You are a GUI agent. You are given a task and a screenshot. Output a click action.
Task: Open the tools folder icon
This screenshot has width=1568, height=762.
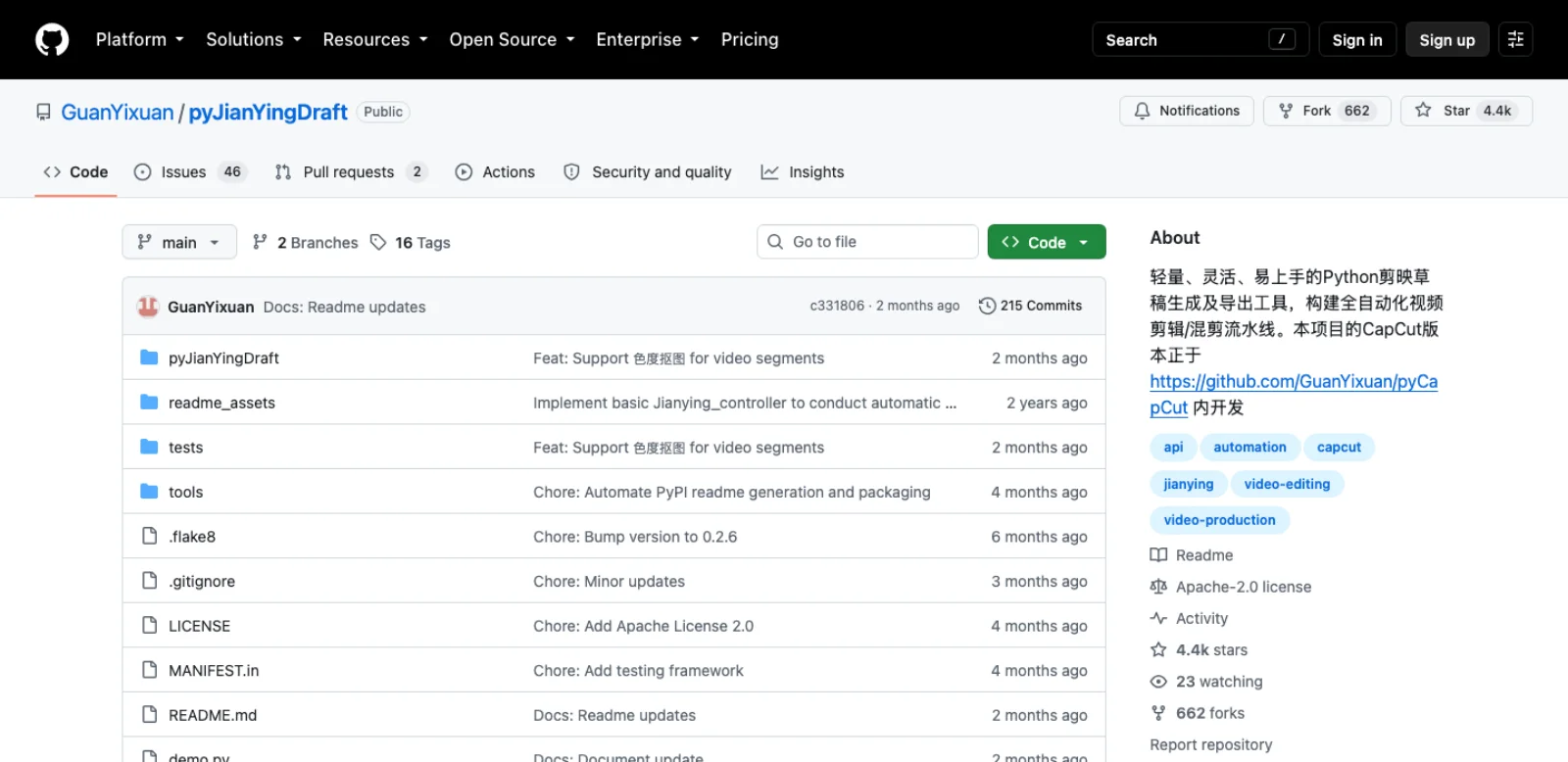click(149, 492)
